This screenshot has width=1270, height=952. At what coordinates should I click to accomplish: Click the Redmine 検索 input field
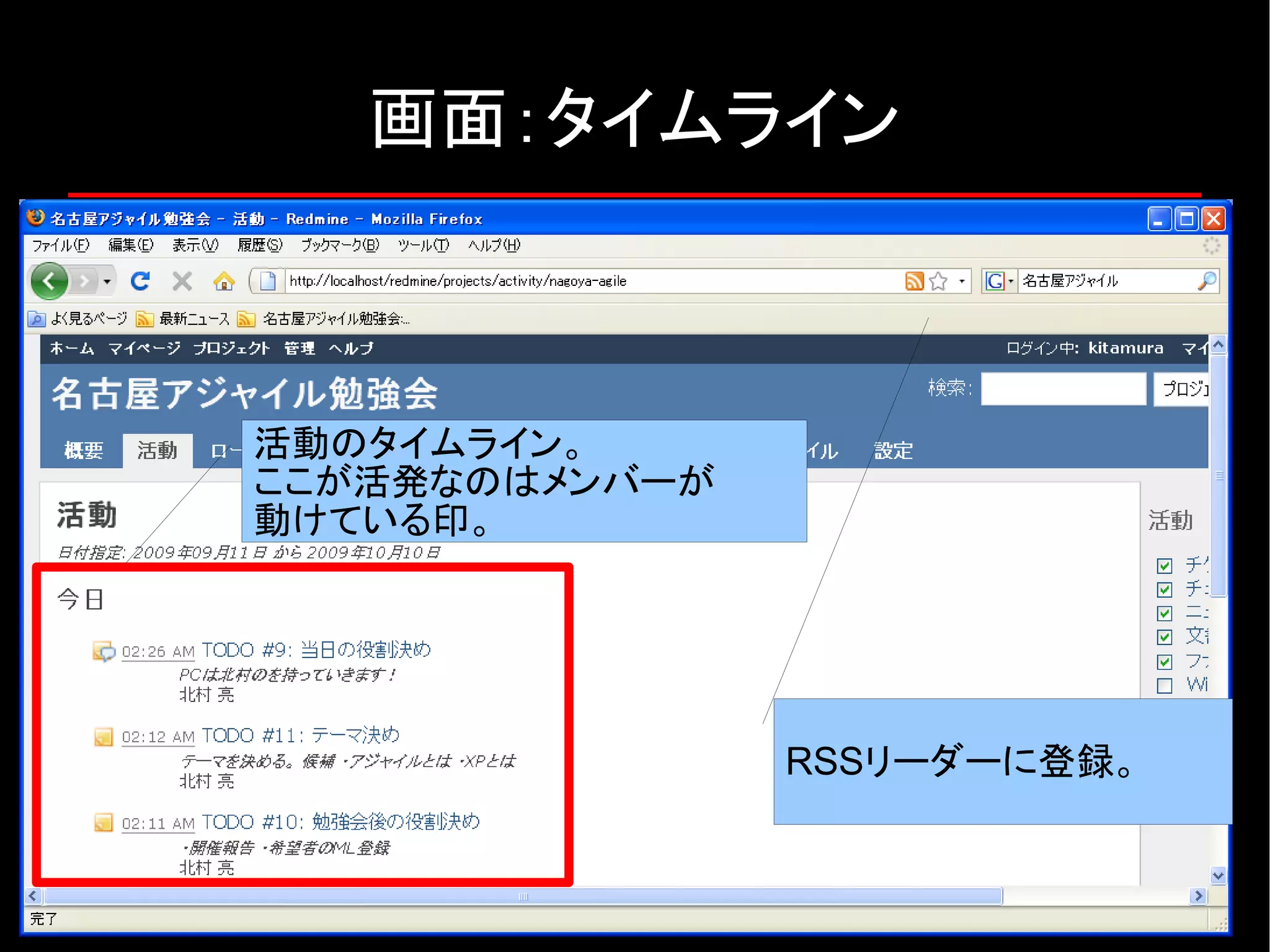[x=1063, y=389]
